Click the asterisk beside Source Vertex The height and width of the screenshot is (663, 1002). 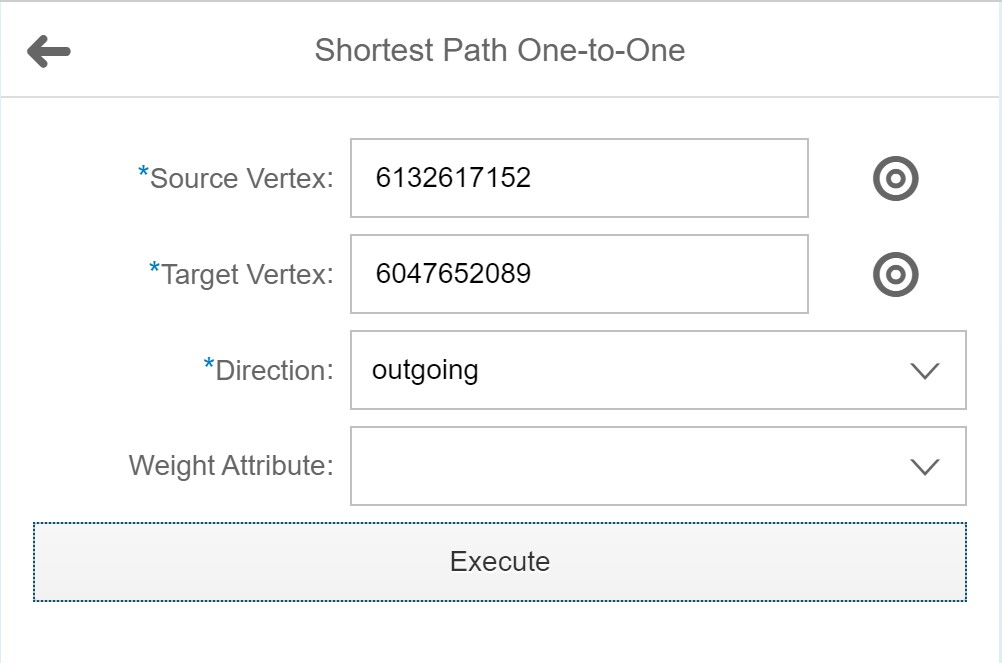pos(143,174)
